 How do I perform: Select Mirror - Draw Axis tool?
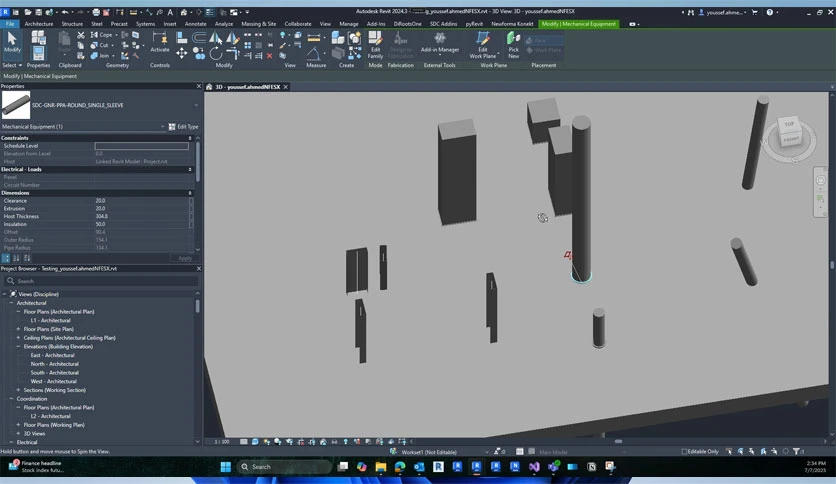(232, 37)
